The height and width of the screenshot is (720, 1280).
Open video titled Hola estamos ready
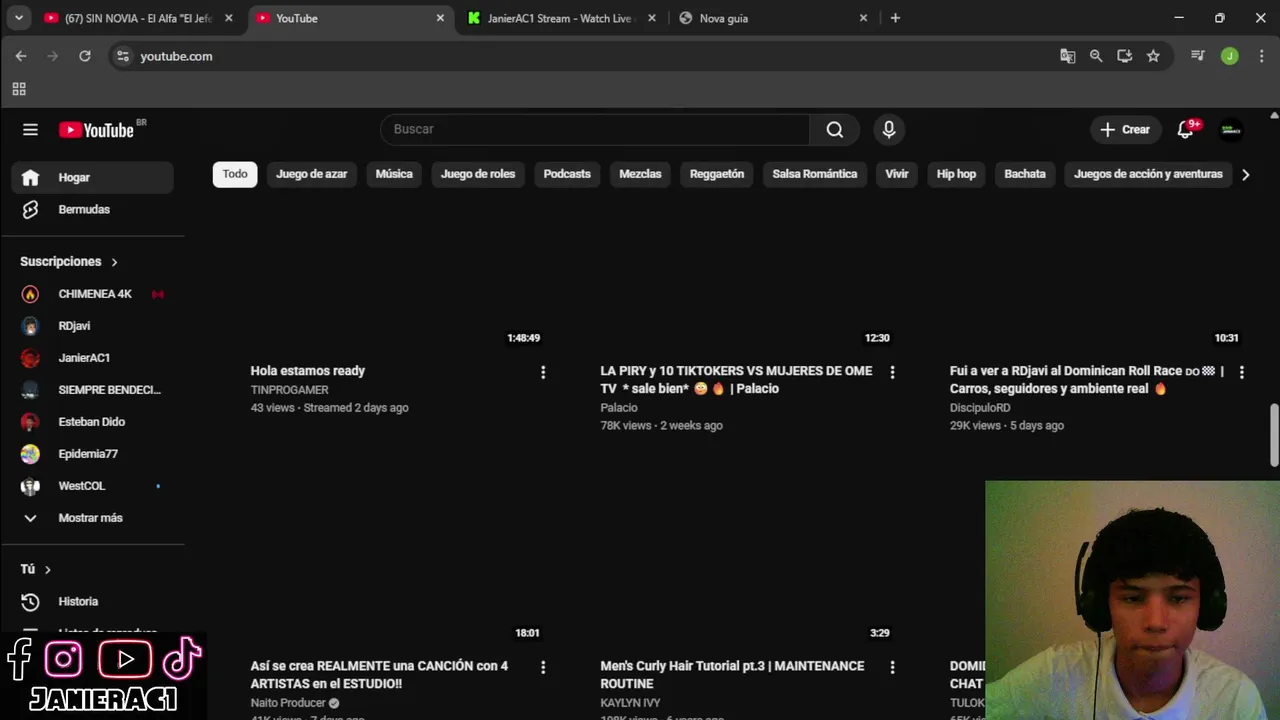(308, 371)
